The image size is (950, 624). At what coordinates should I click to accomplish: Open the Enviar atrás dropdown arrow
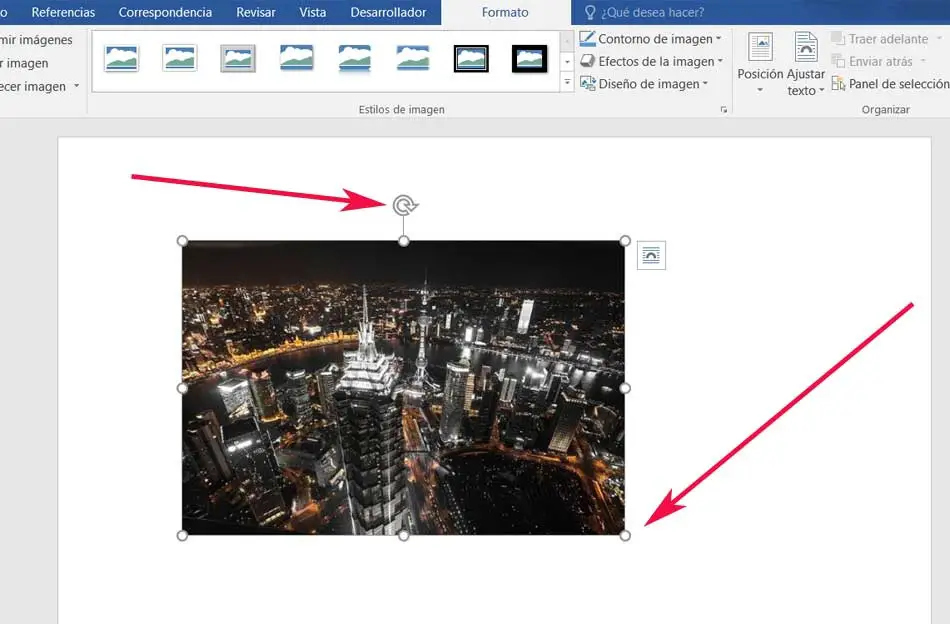[923, 61]
